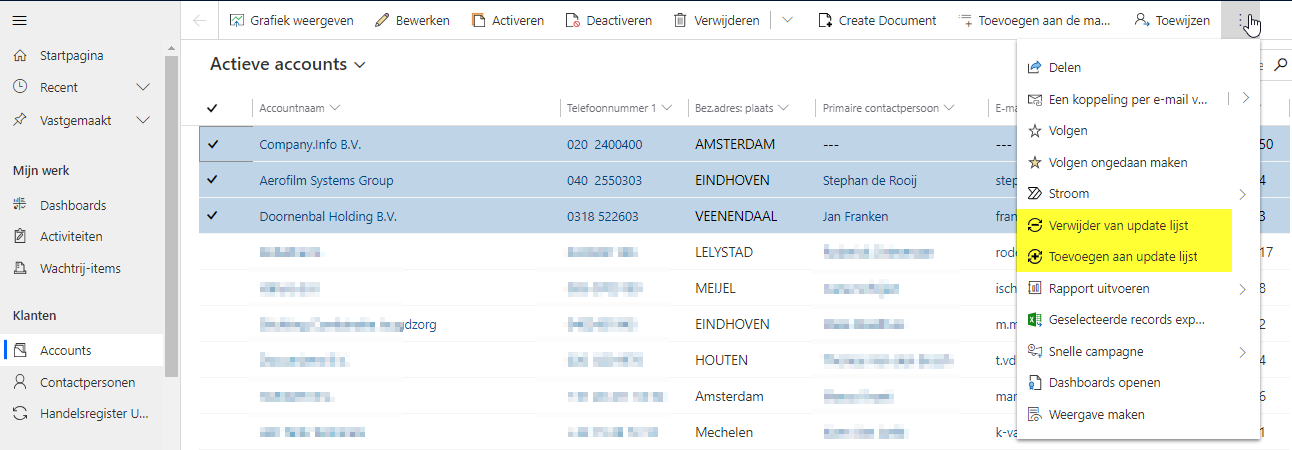Viewport: 1292px width, 450px height.
Task: Sort by Accountnaam column header
Action: click(x=292, y=108)
